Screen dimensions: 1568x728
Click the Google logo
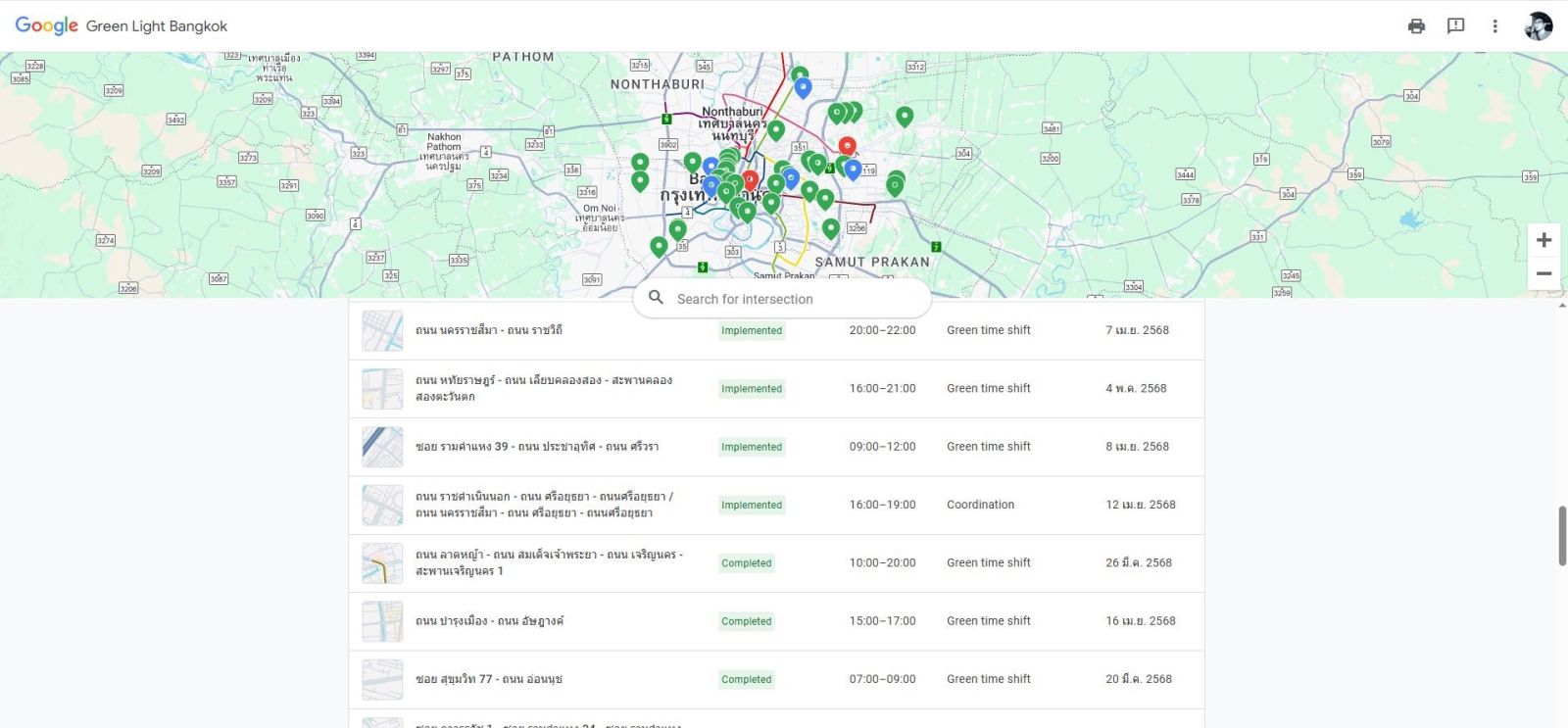point(46,25)
